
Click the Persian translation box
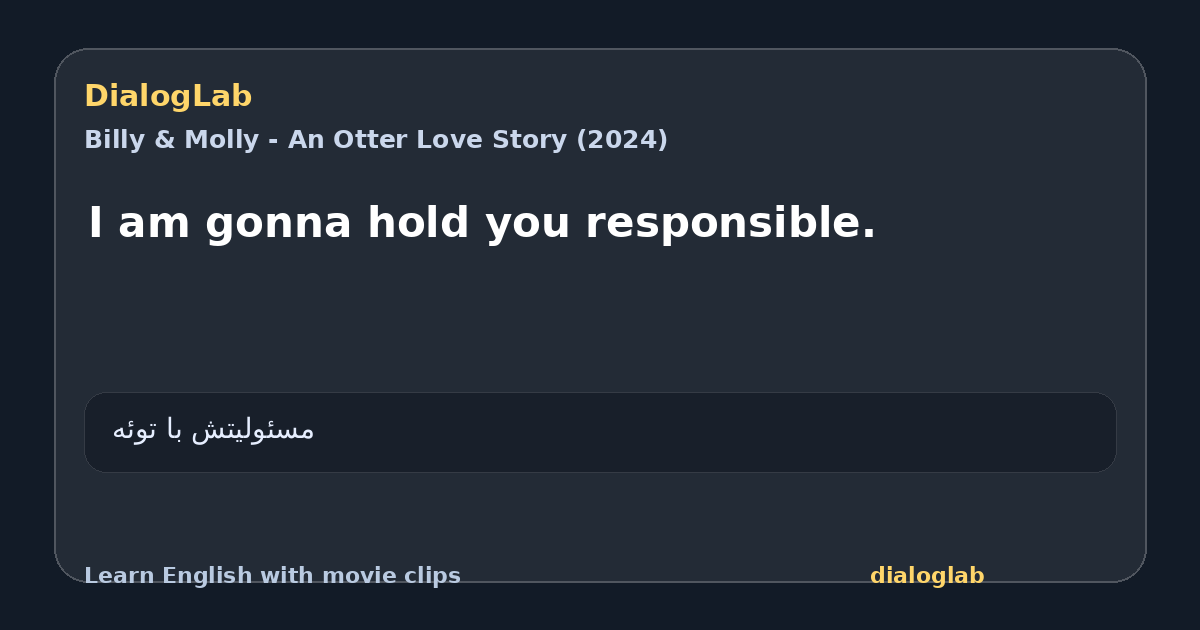pos(600,432)
